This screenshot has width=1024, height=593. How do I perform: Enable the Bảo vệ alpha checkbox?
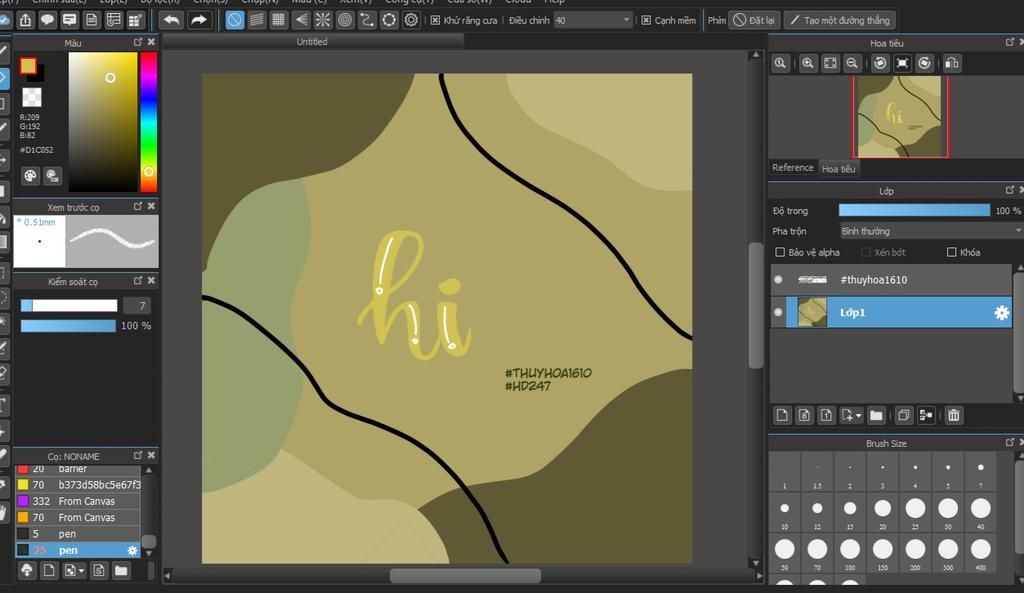point(780,252)
